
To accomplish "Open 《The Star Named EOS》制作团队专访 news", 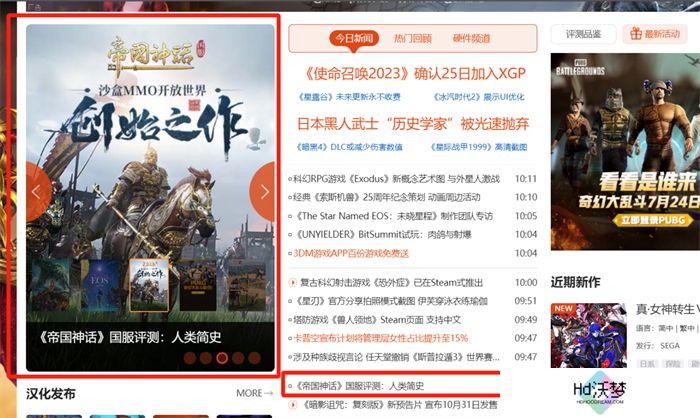I will click(x=394, y=216).
